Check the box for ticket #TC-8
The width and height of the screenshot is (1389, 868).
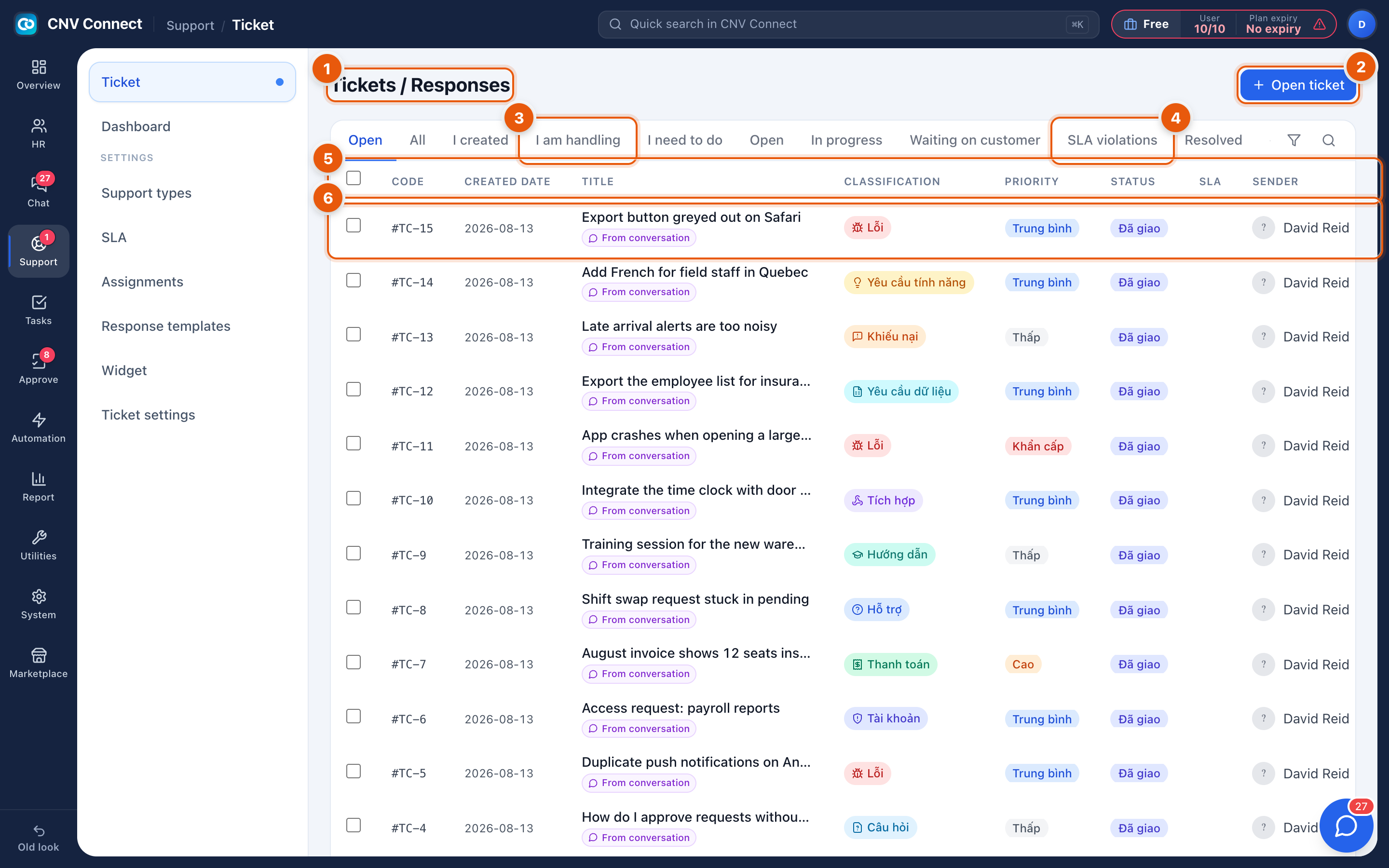(354, 608)
